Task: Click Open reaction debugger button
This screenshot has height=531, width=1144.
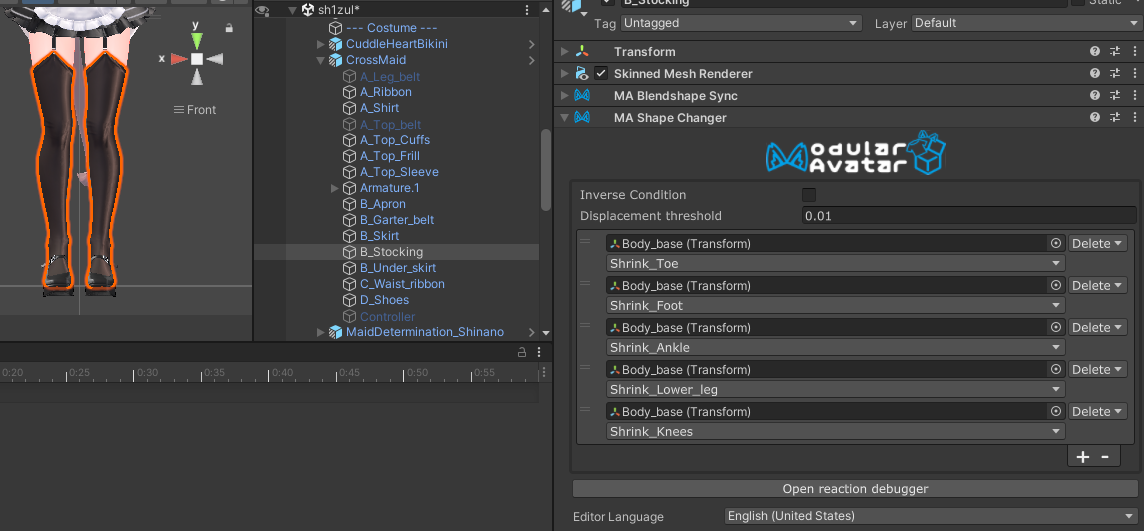Action: [854, 489]
